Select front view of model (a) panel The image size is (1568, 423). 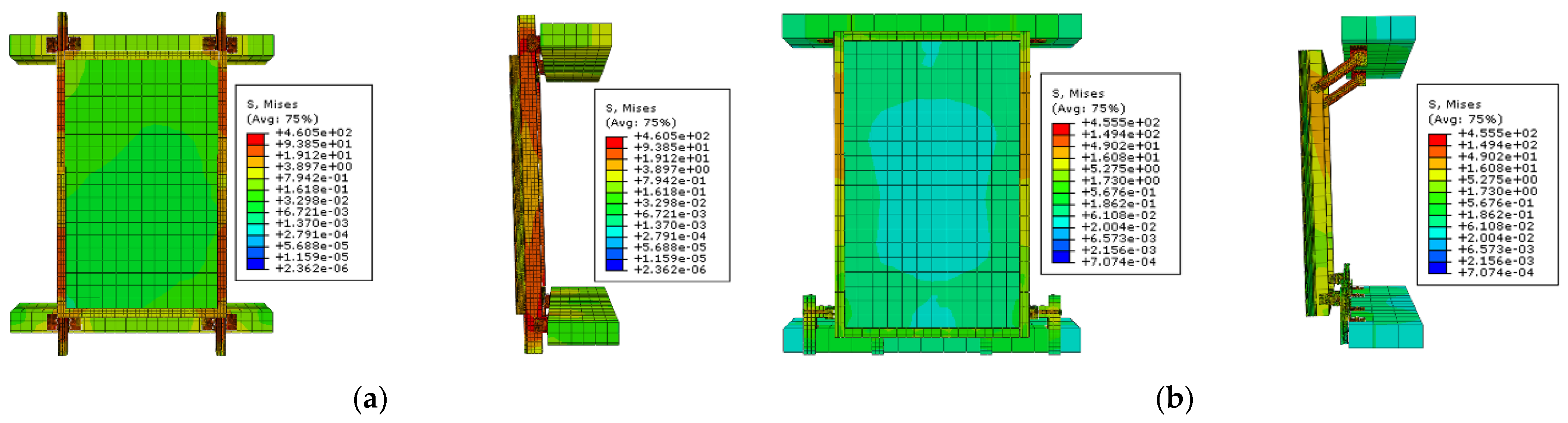pos(141,183)
